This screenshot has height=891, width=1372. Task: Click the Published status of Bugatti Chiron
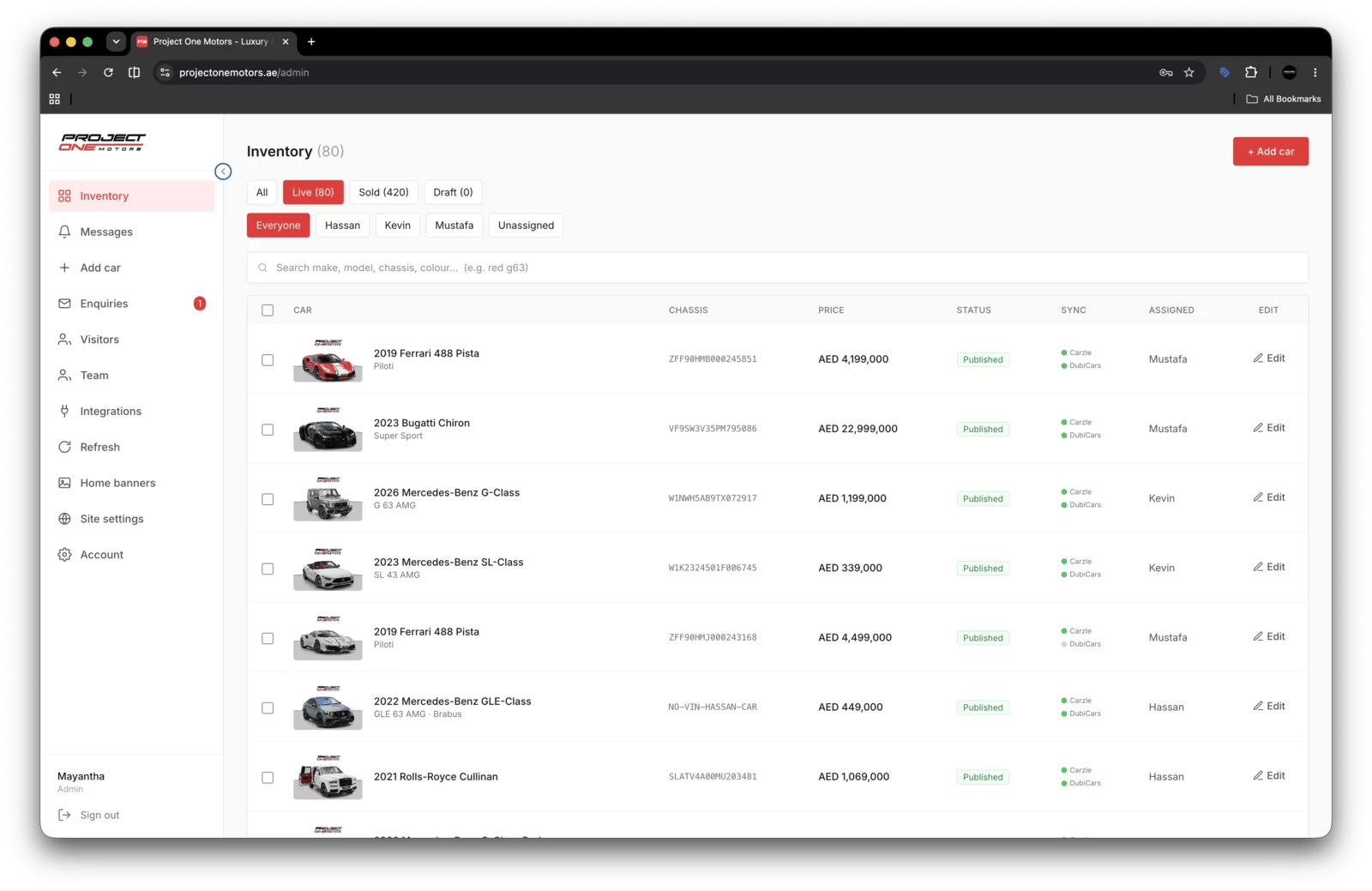(983, 430)
